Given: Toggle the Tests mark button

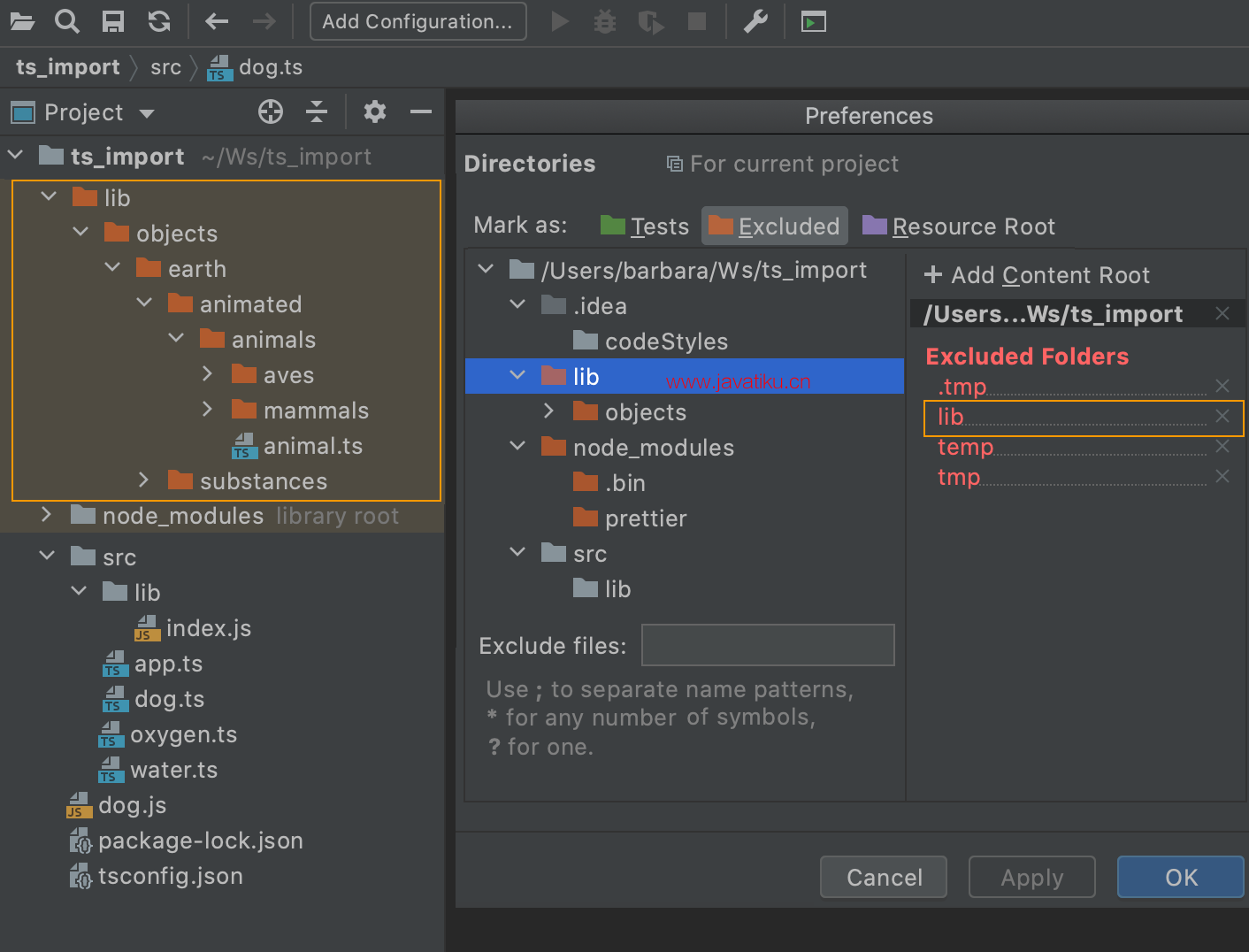Looking at the screenshot, I should [x=645, y=226].
